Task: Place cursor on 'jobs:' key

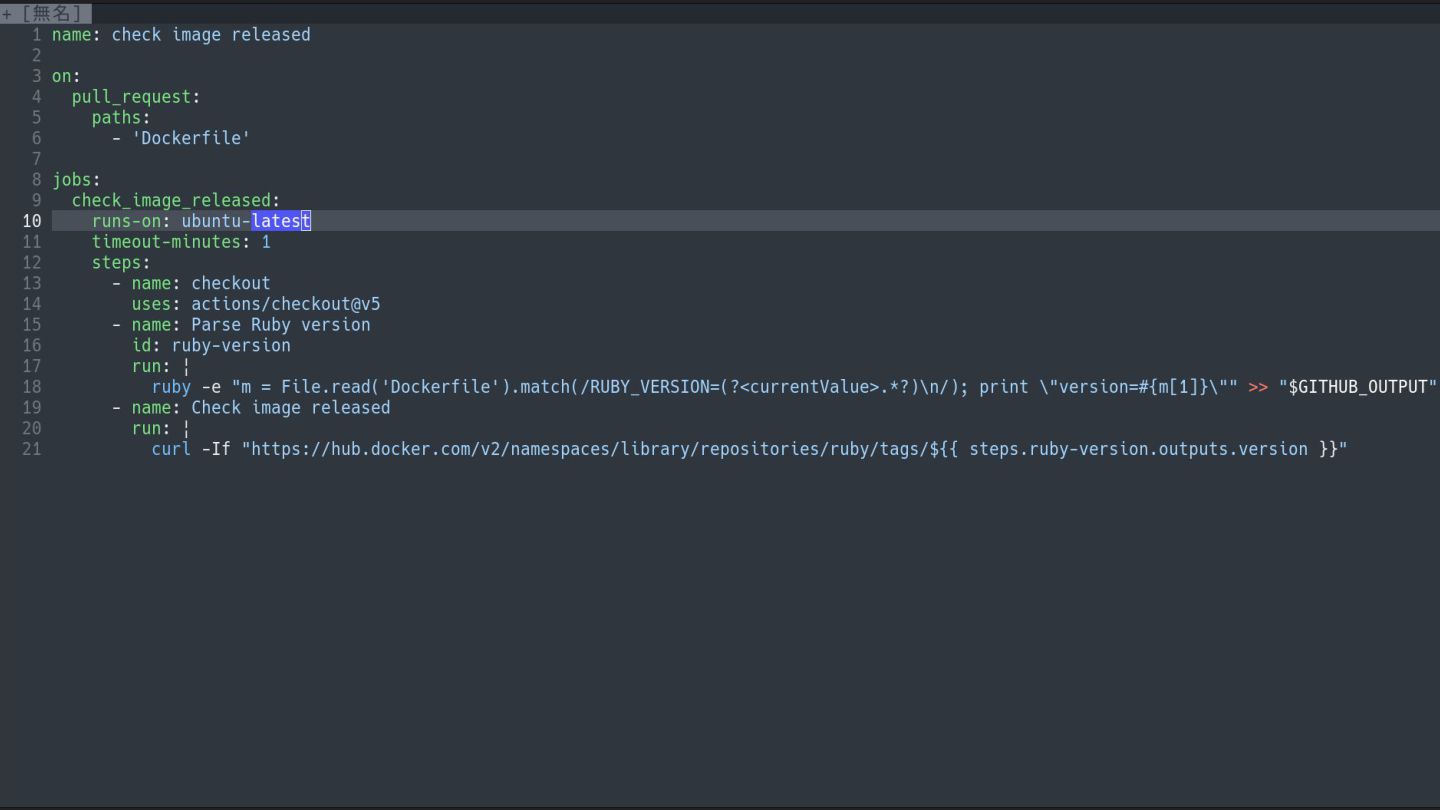Action: tap(76, 180)
